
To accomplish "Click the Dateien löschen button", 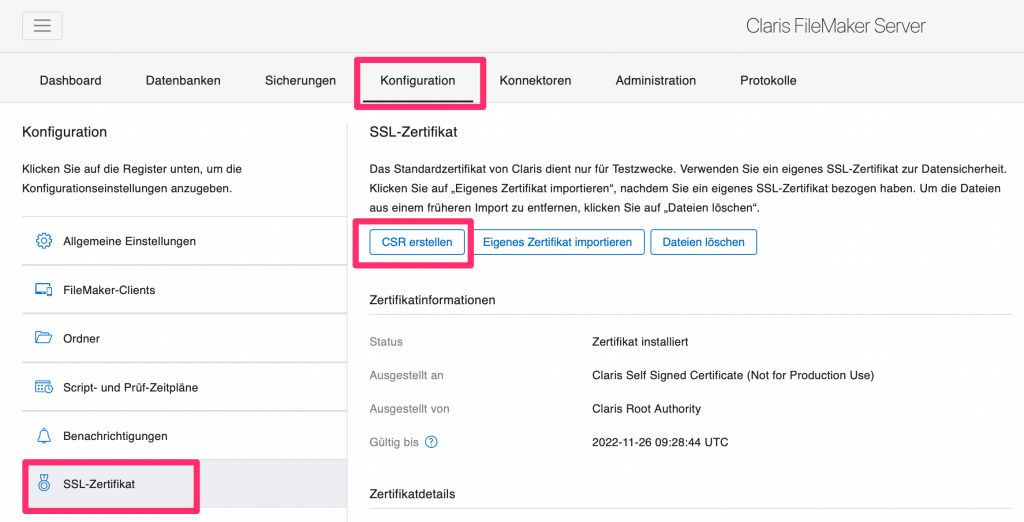I will coord(703,242).
